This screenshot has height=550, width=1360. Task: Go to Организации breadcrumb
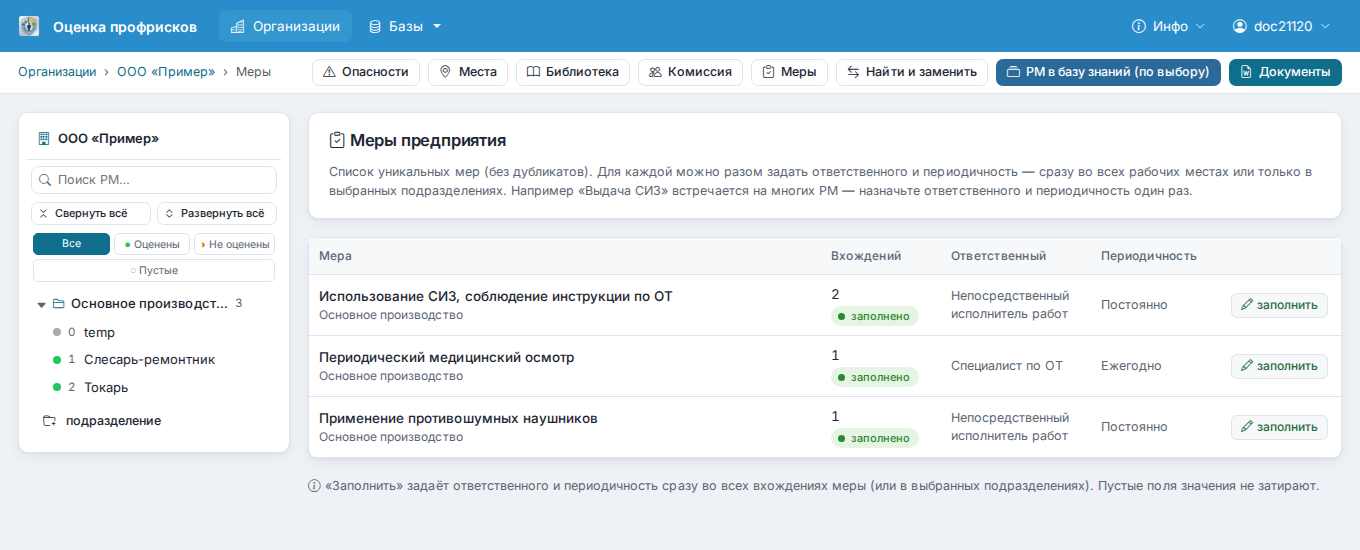[57, 72]
